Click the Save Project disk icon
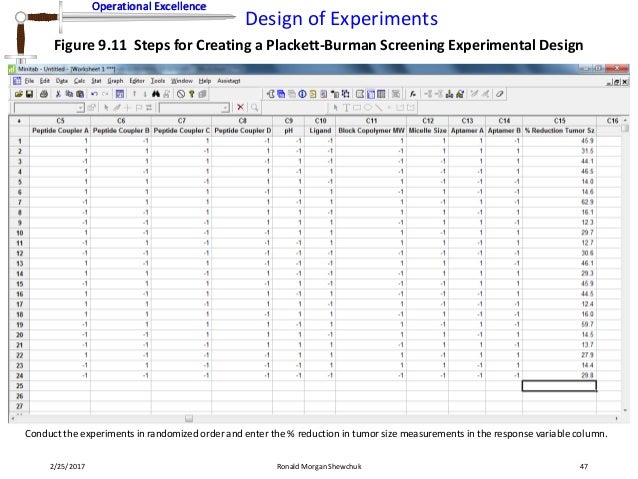Image resolution: width=638 pixels, height=479 pixels. coord(29,93)
